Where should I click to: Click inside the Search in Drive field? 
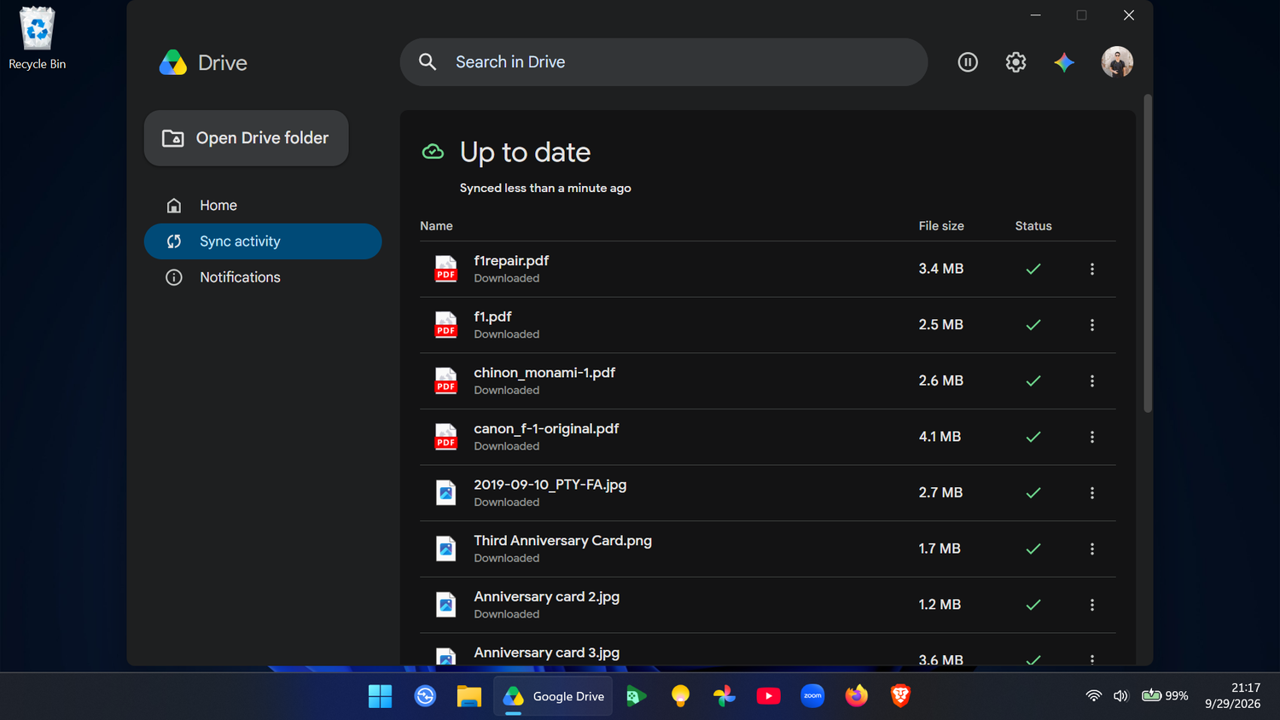click(x=664, y=62)
